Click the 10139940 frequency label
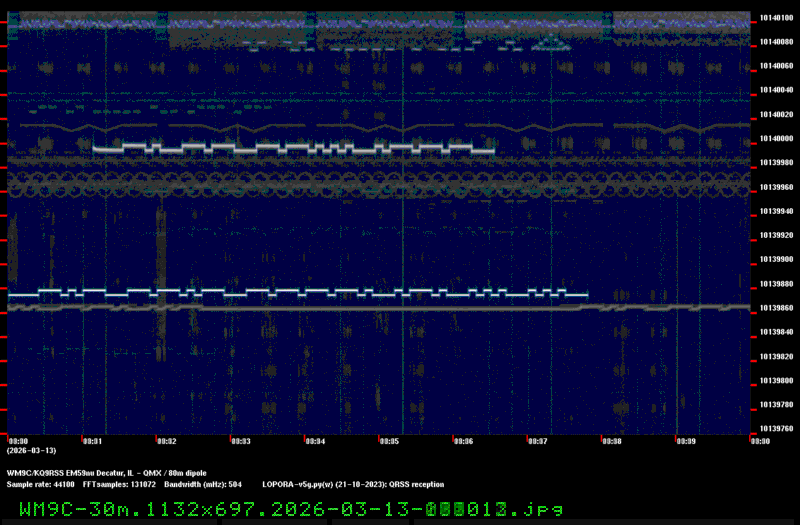Screen dimensions: 800x525 [x=776, y=211]
